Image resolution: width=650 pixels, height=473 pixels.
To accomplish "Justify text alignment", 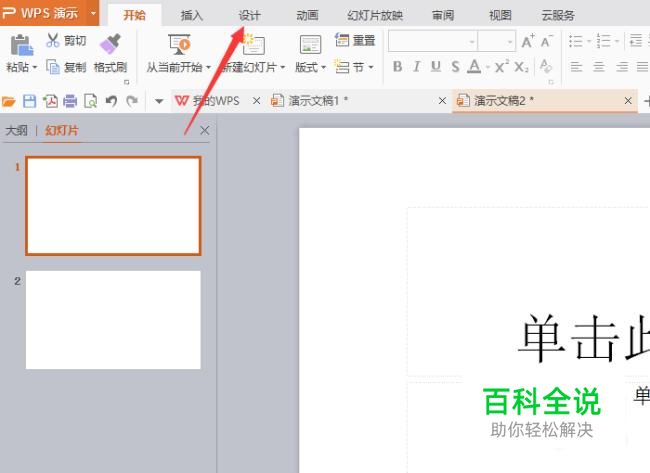I will pos(643,67).
